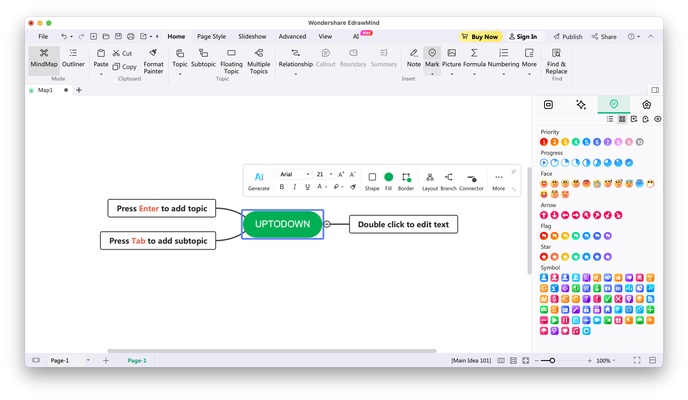
Task: Click the save icon in quick toolbar
Action: pyautogui.click(x=118, y=36)
